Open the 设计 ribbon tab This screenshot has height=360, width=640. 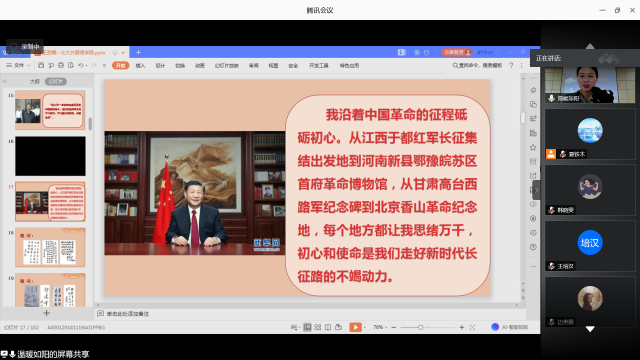point(160,65)
